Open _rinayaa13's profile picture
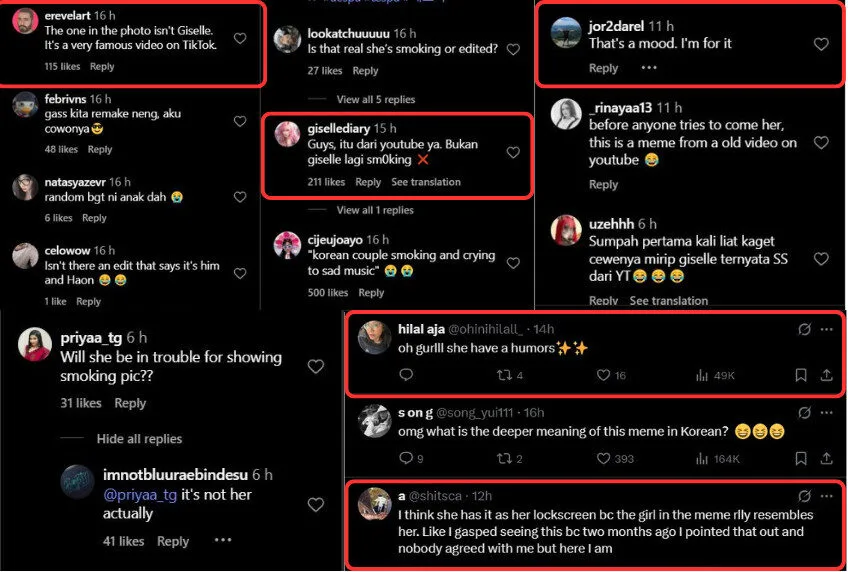The width and height of the screenshot is (848, 572). [567, 113]
